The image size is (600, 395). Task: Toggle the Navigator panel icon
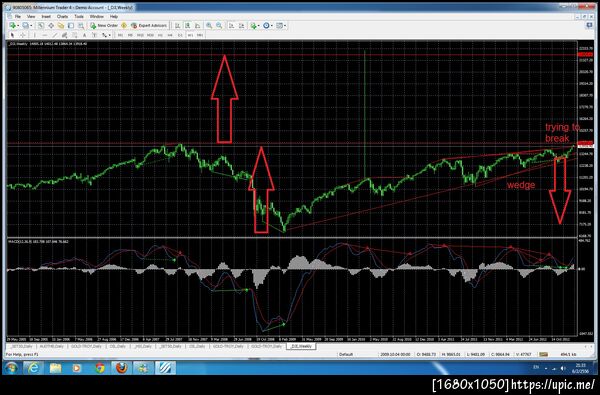click(61, 26)
